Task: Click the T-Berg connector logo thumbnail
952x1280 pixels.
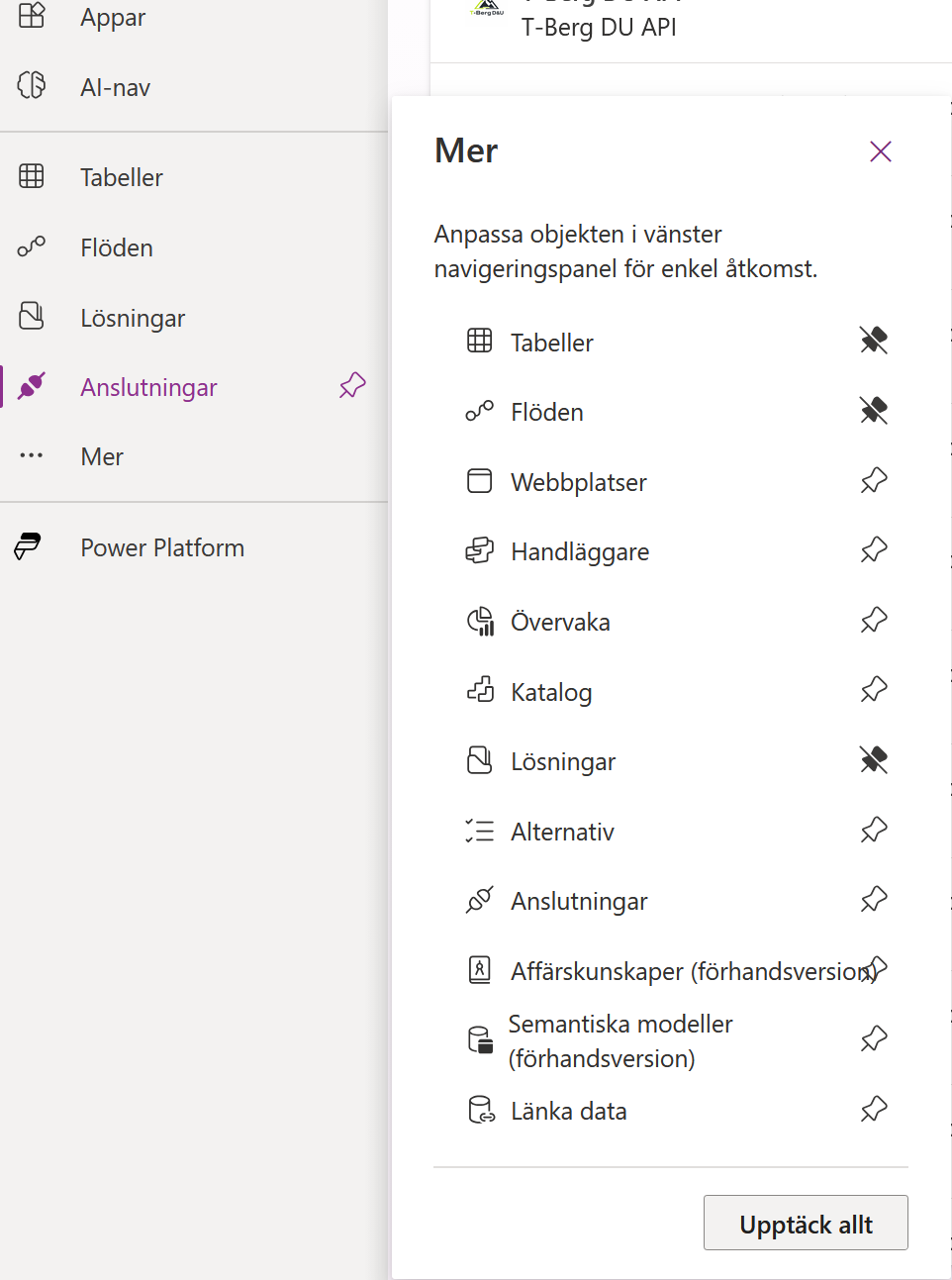Action: [x=486, y=10]
